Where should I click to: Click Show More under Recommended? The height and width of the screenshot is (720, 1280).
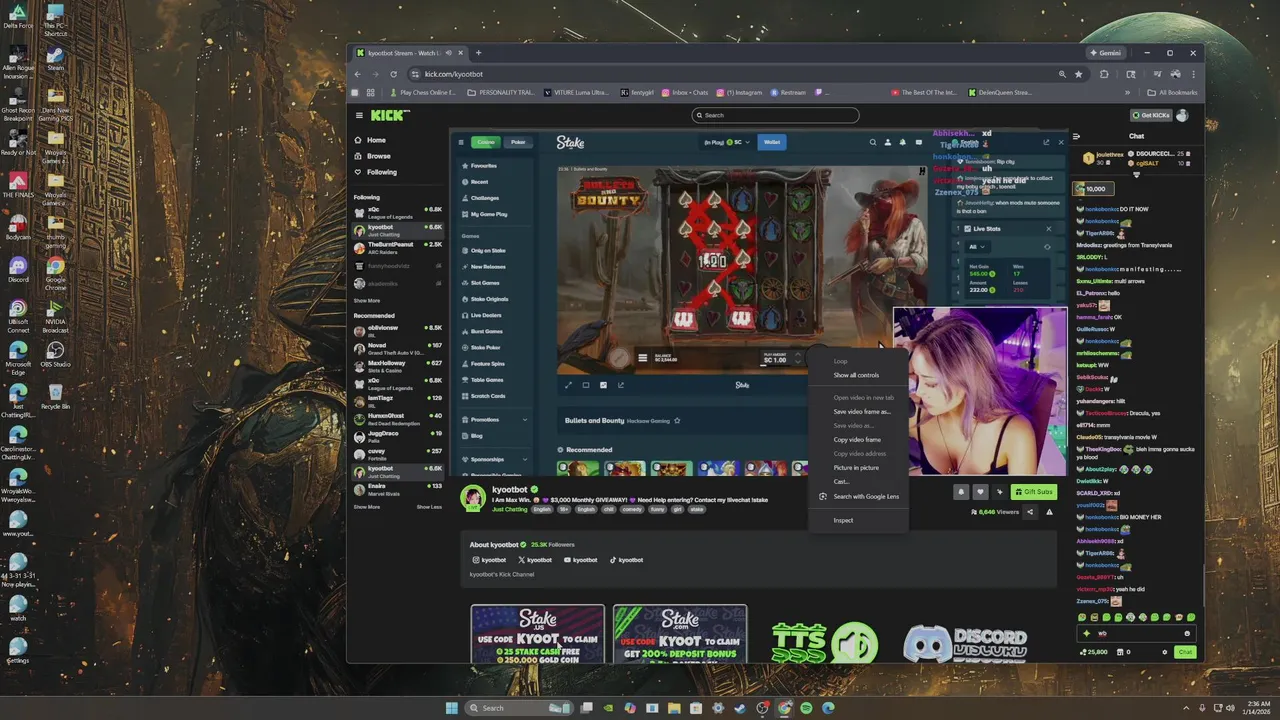click(367, 507)
